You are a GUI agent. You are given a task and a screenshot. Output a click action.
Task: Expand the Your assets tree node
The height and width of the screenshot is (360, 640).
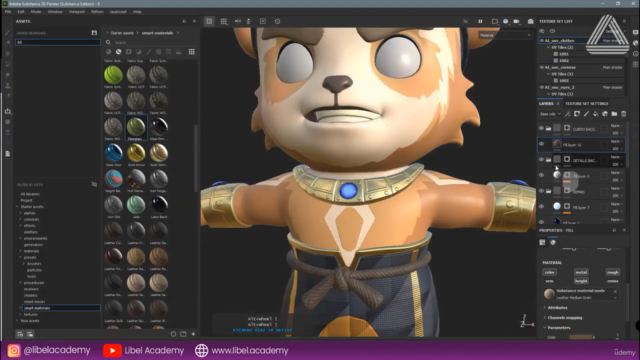click(x=18, y=321)
